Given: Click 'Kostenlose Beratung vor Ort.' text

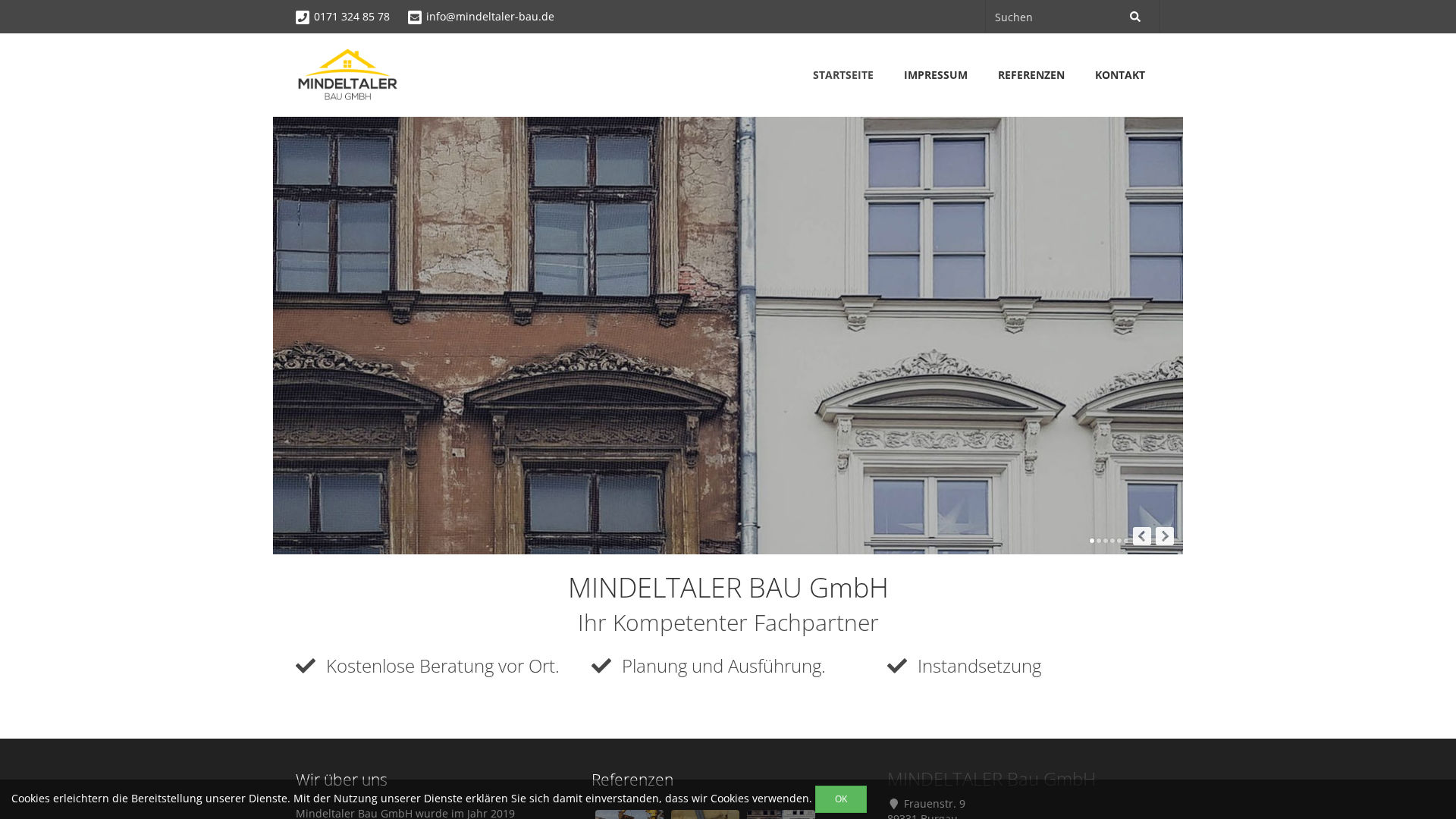Looking at the screenshot, I should pos(442,666).
